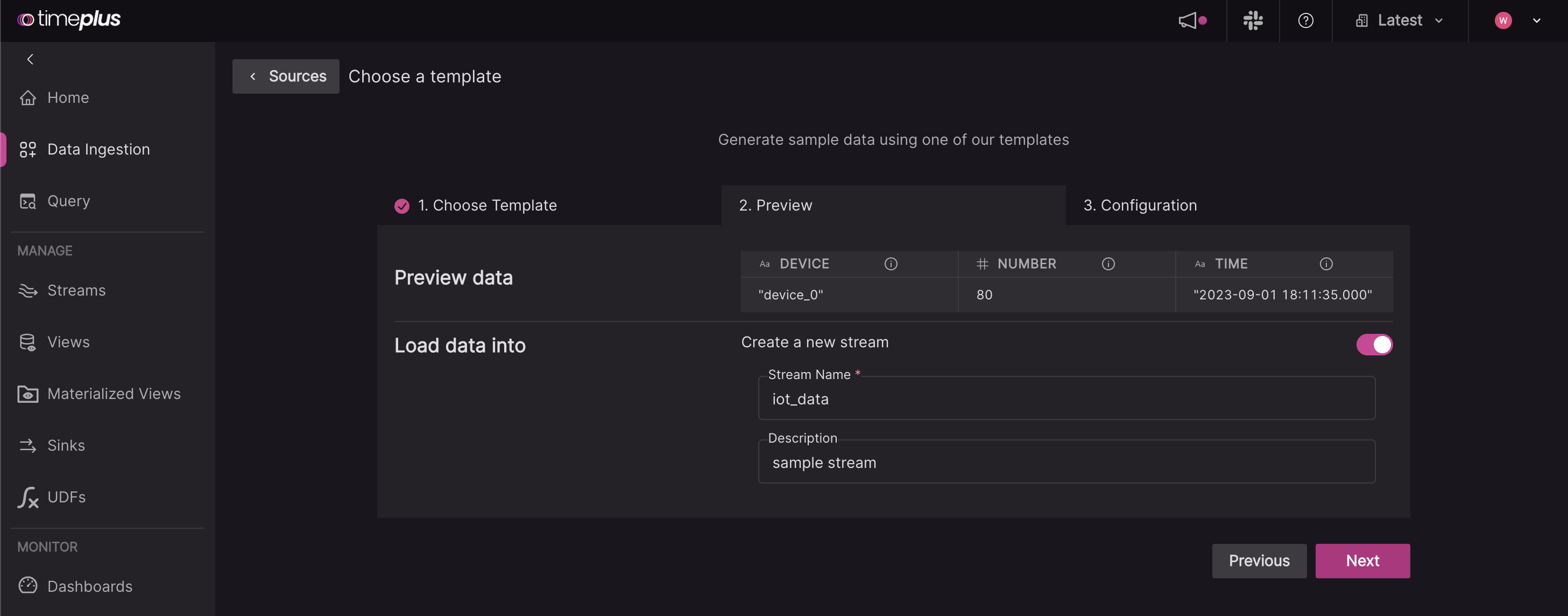Expand the user account dropdown arrow
The image size is (1568, 616).
point(1536,20)
